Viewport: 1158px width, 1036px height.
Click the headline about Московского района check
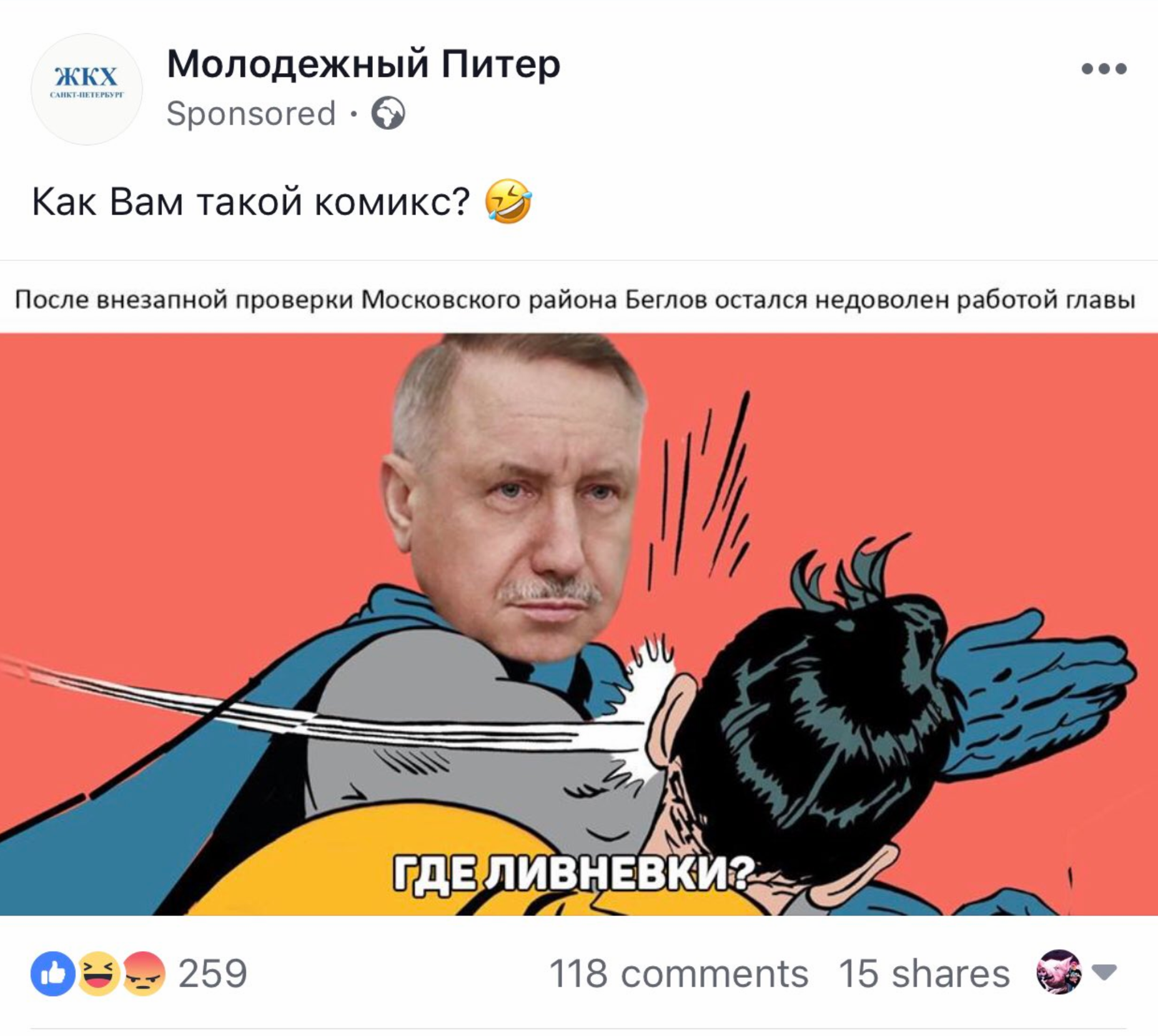coord(575,300)
